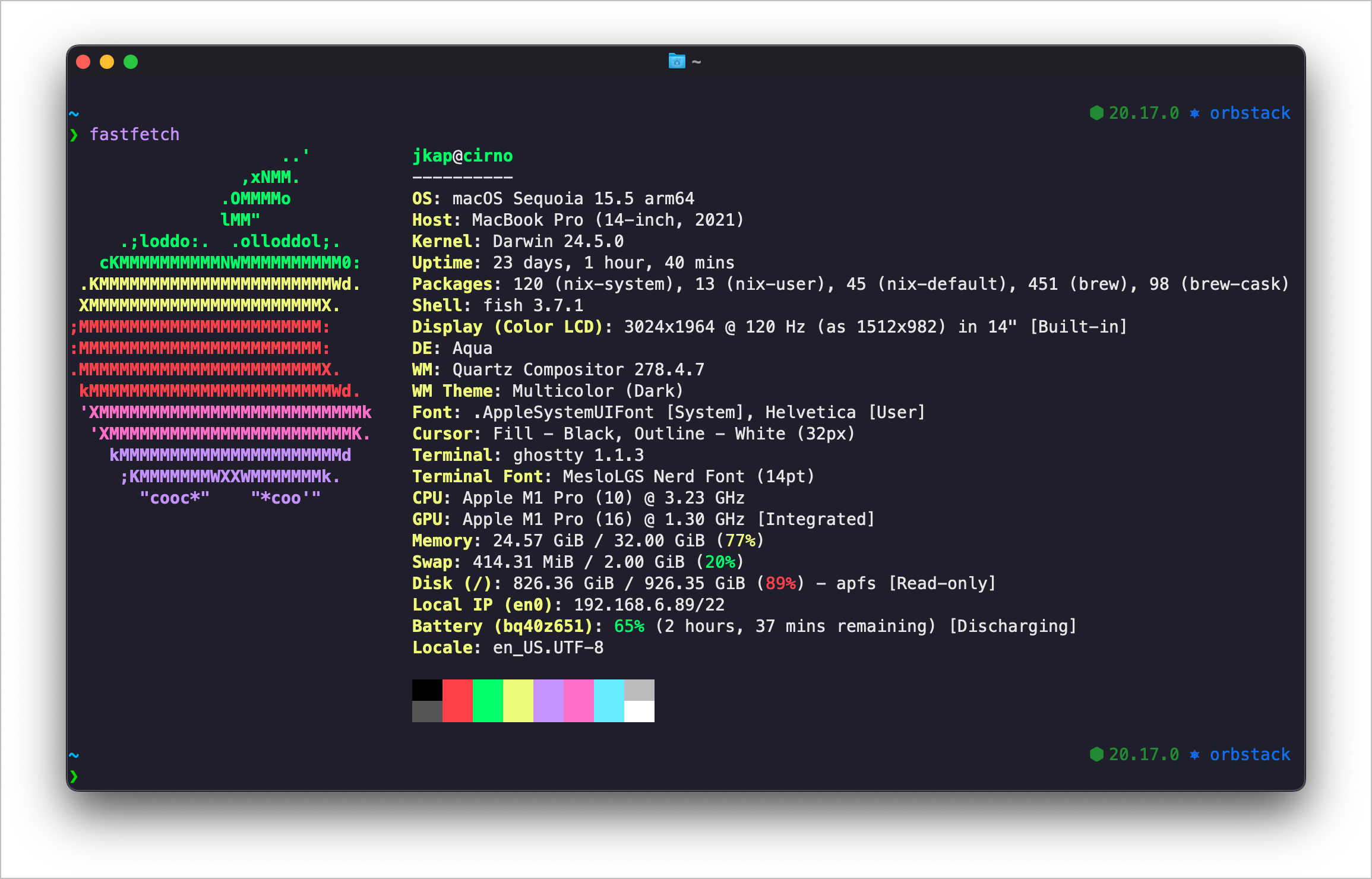Click 'Quartz Compositor 278.4.7' value
Viewport: 1372px width, 879px height.
coord(578,370)
